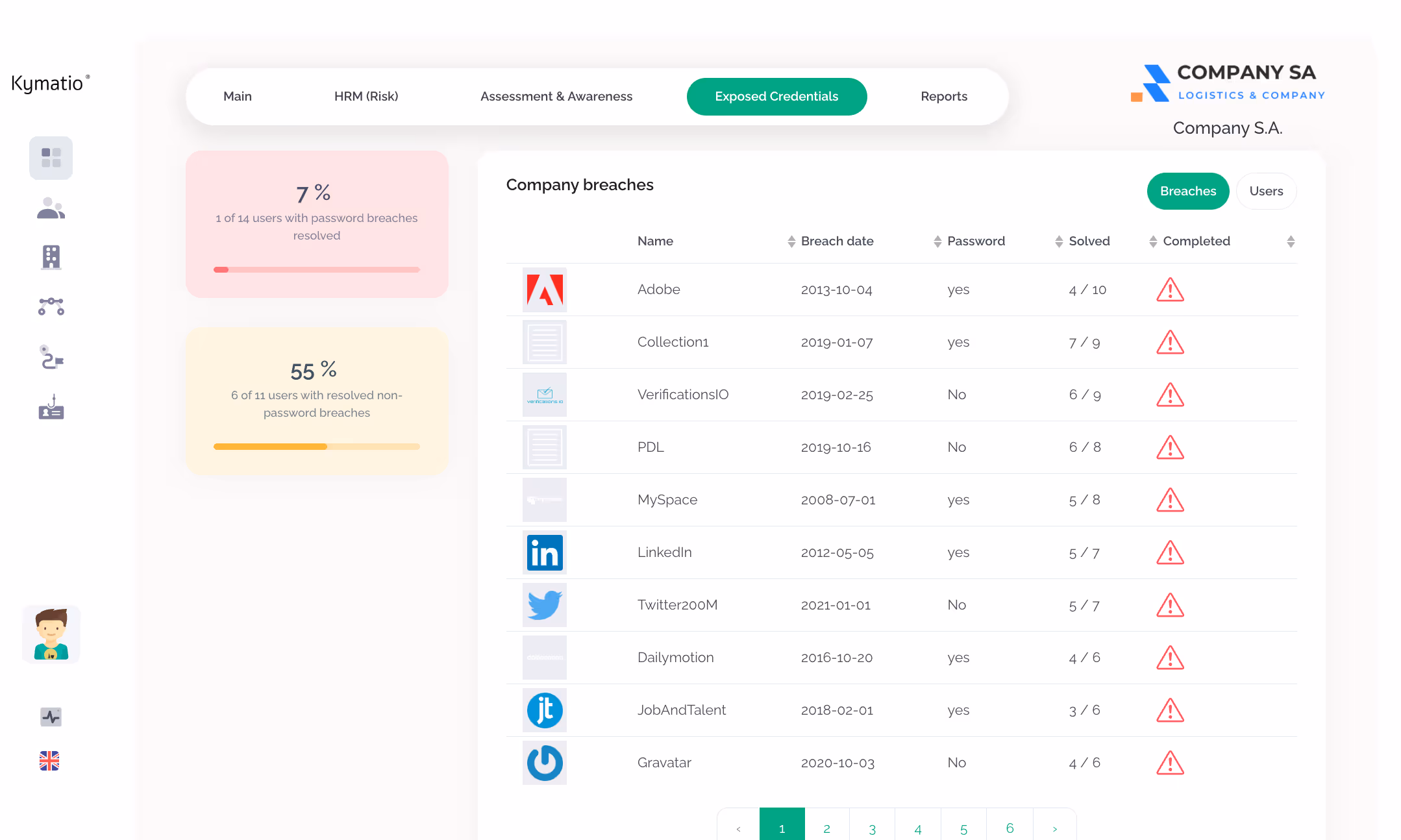
Task: Open the HRM (Risk) tab
Action: coord(366,96)
